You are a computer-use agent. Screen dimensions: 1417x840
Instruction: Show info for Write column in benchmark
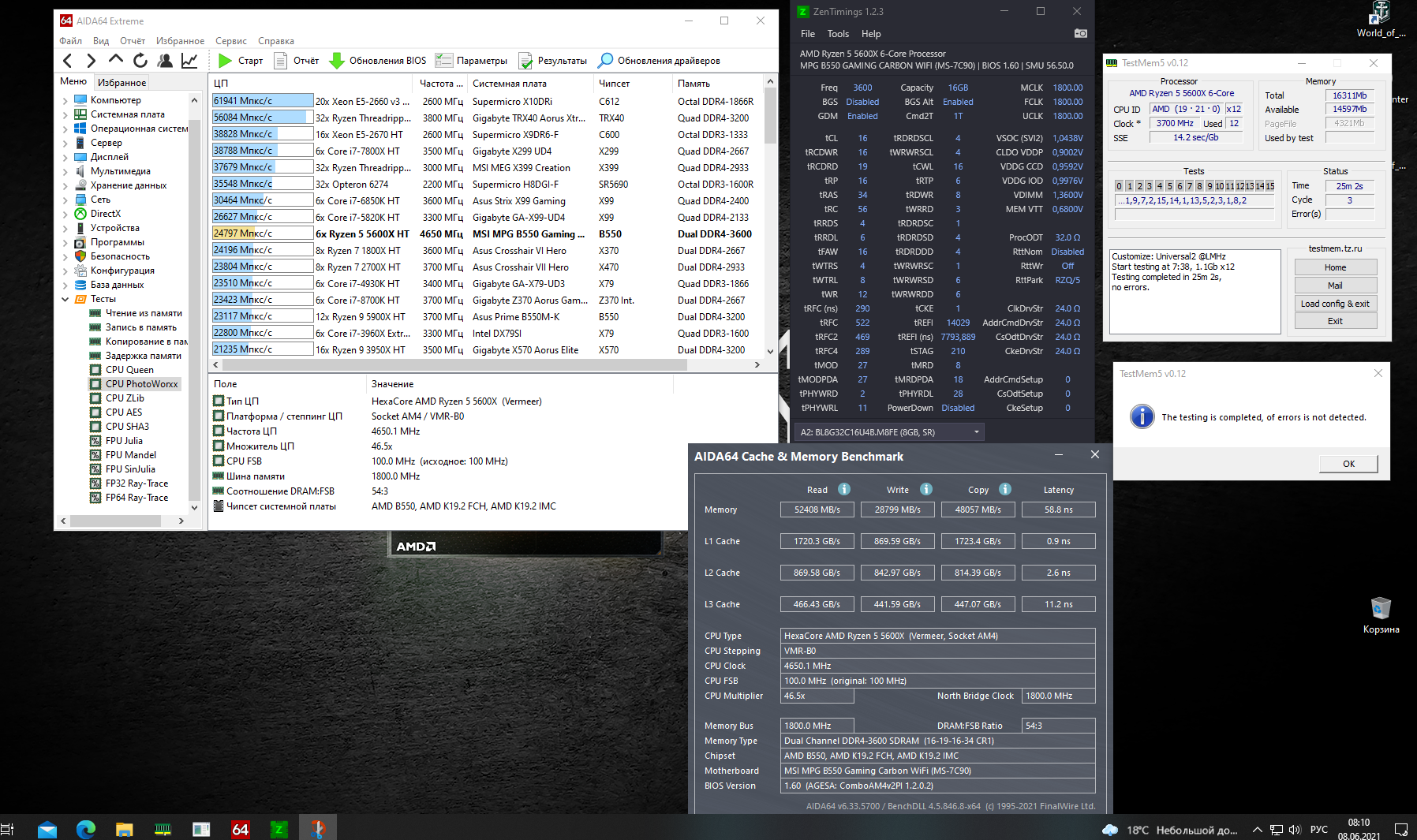(x=926, y=489)
